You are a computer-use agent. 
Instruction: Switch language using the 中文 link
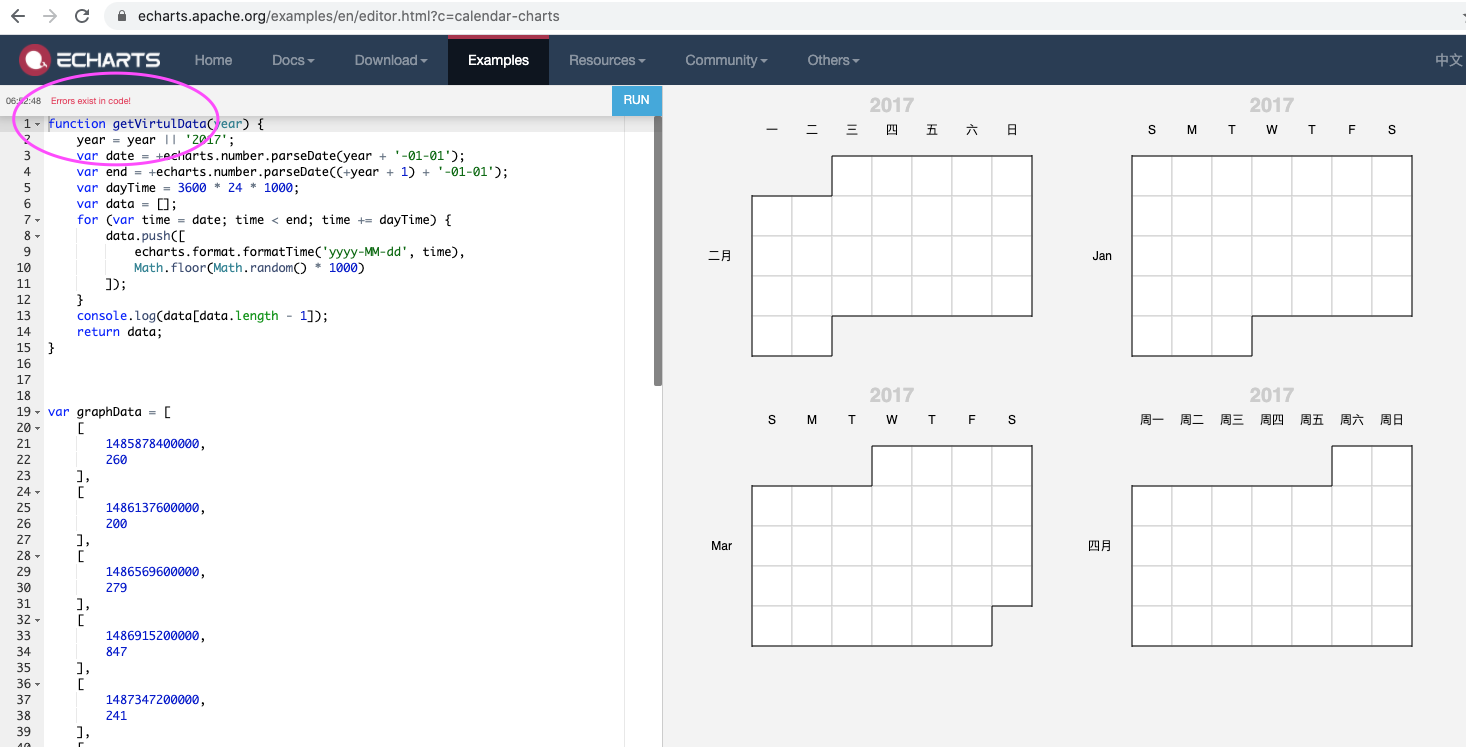click(x=1449, y=60)
